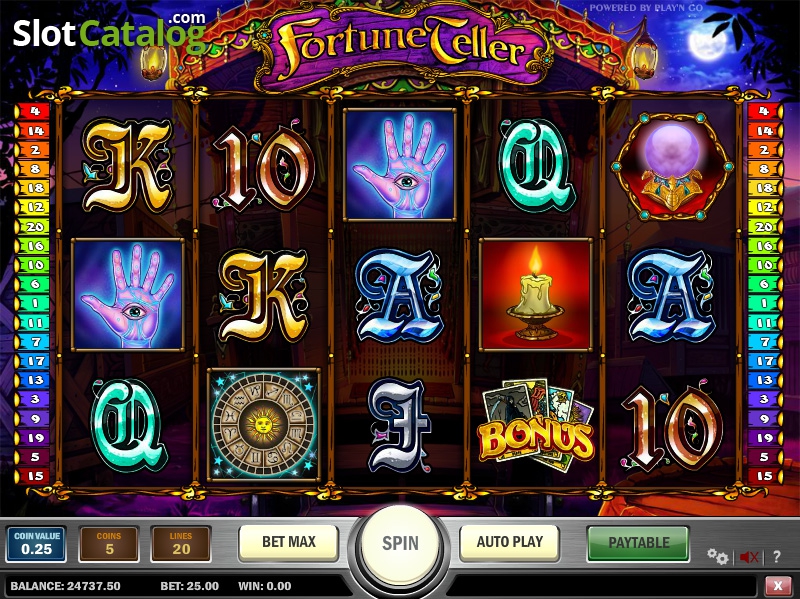
Task: Hit the round Spin button
Action: pos(401,544)
